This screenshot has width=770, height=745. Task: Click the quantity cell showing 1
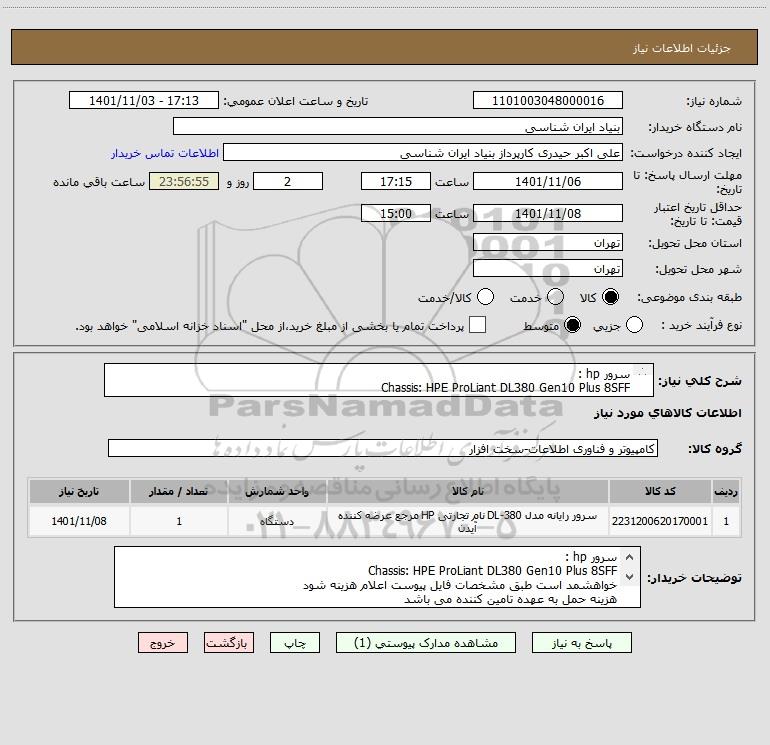(x=179, y=521)
